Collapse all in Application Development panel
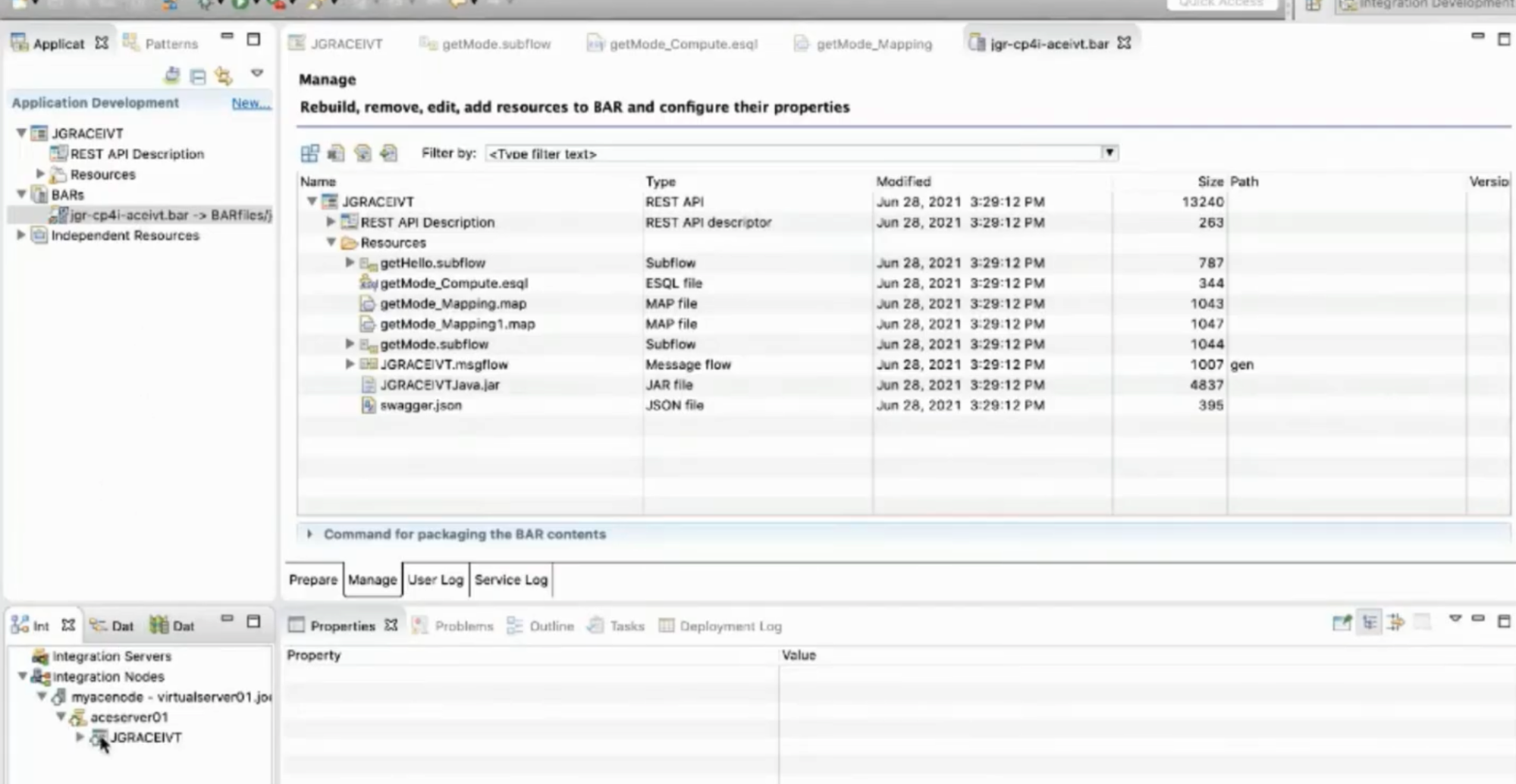 pos(197,74)
